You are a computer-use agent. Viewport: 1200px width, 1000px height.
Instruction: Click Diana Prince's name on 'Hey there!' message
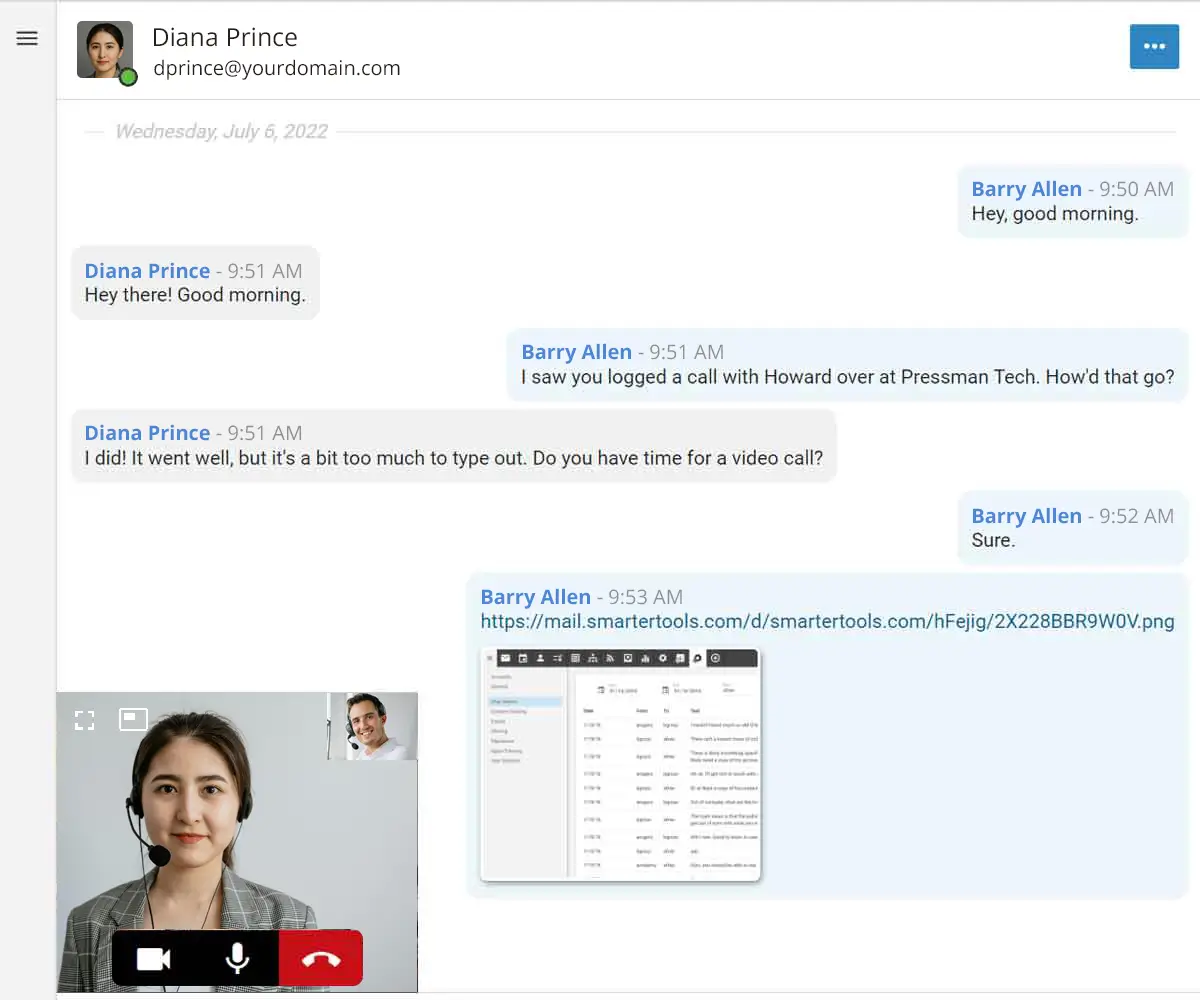[x=147, y=271]
